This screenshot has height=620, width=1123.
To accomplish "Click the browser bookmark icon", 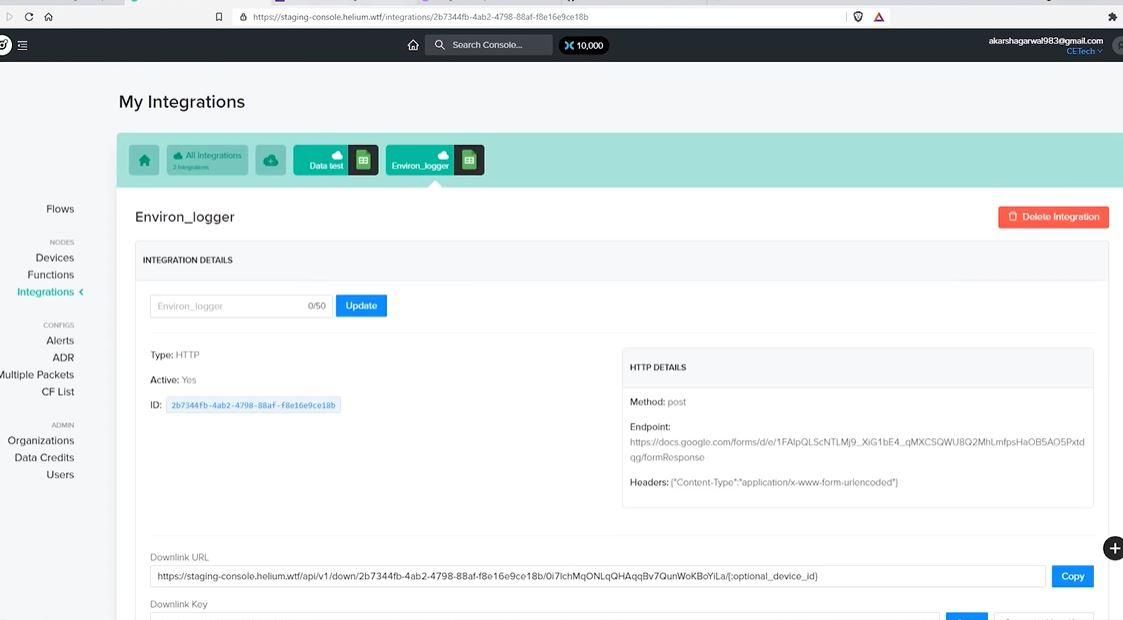I will [219, 16].
